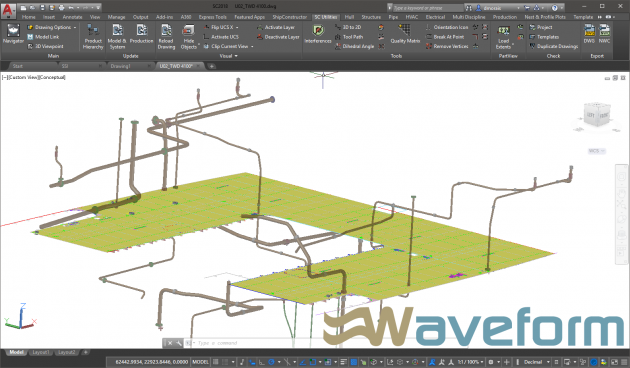Click the Reload Drawing icon

pos(166,36)
